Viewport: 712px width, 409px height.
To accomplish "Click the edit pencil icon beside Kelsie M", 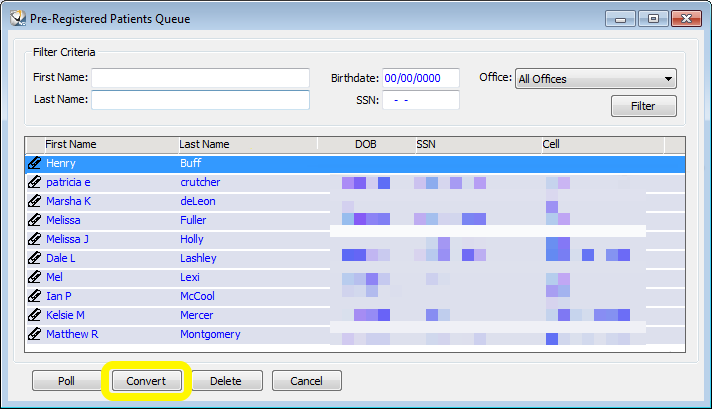I will point(35,315).
